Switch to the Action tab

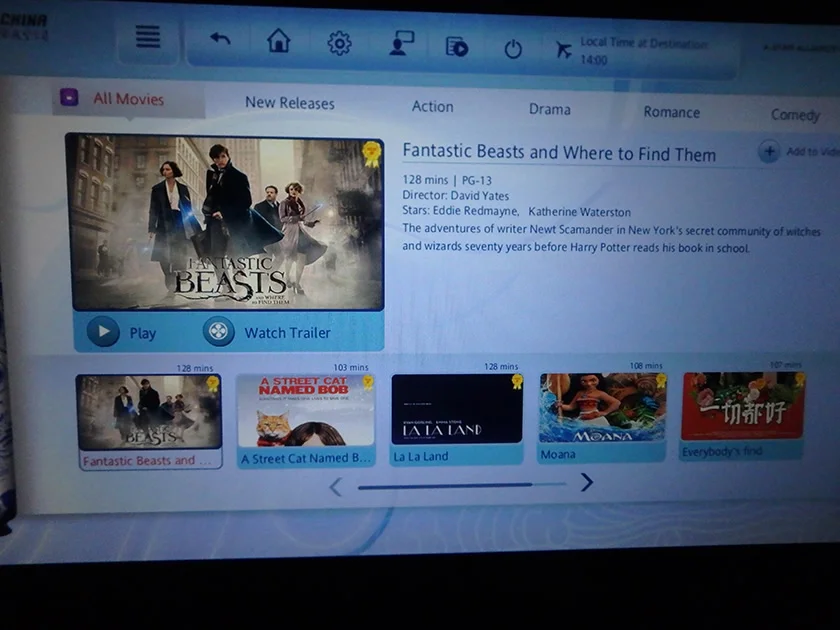click(432, 107)
